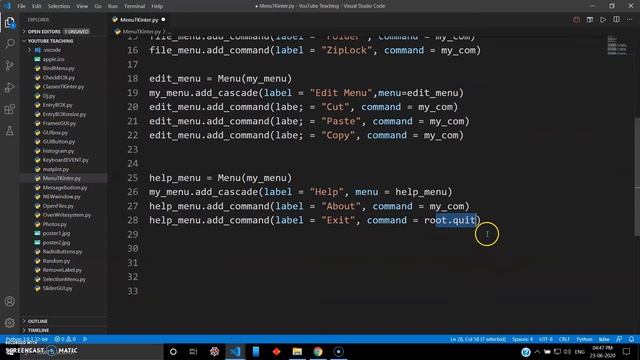This screenshot has width=640, height=360.
Task: Open Google Chrome from the taskbar
Action: point(318,351)
